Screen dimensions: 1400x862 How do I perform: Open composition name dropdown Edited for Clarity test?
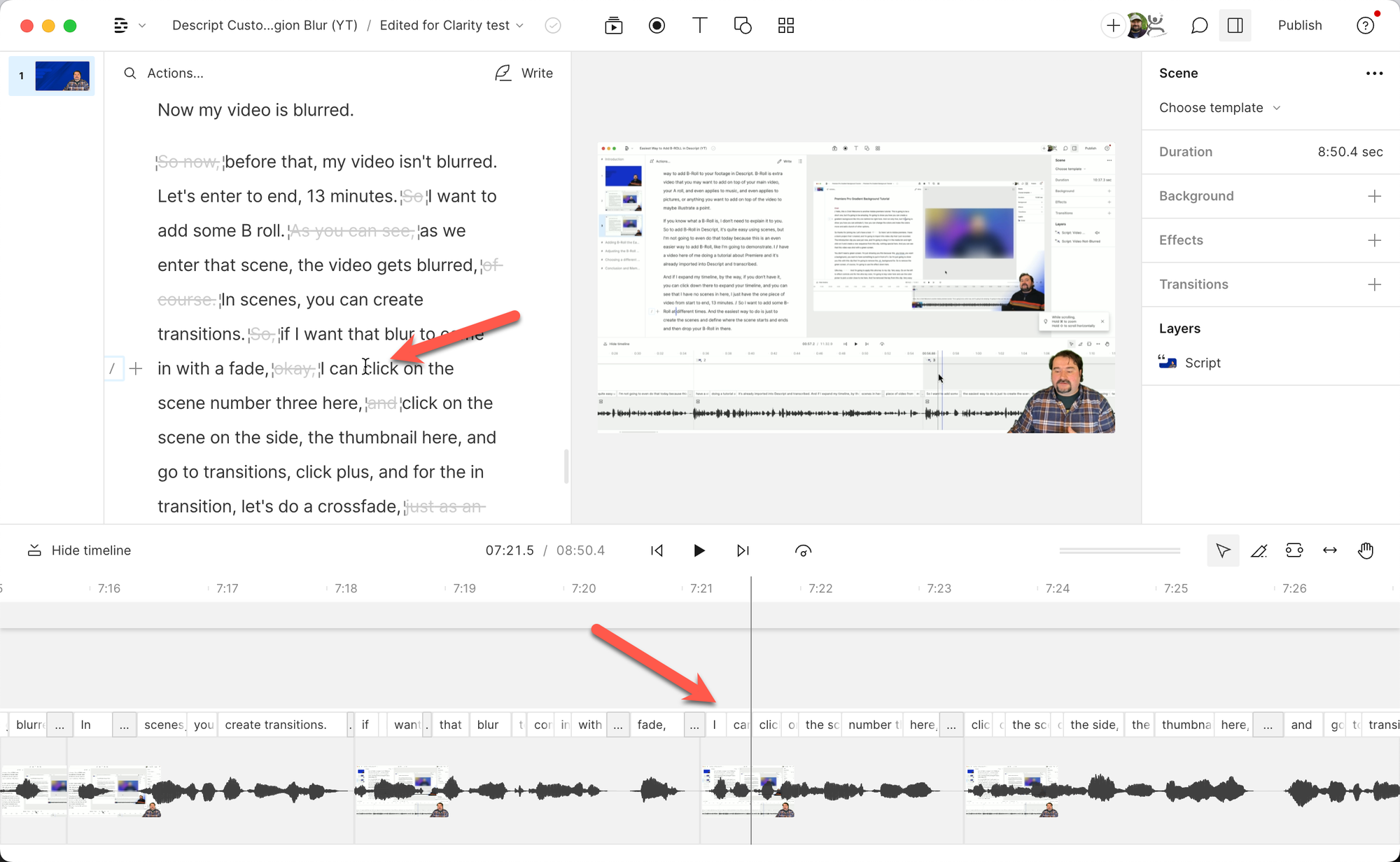coord(451,26)
